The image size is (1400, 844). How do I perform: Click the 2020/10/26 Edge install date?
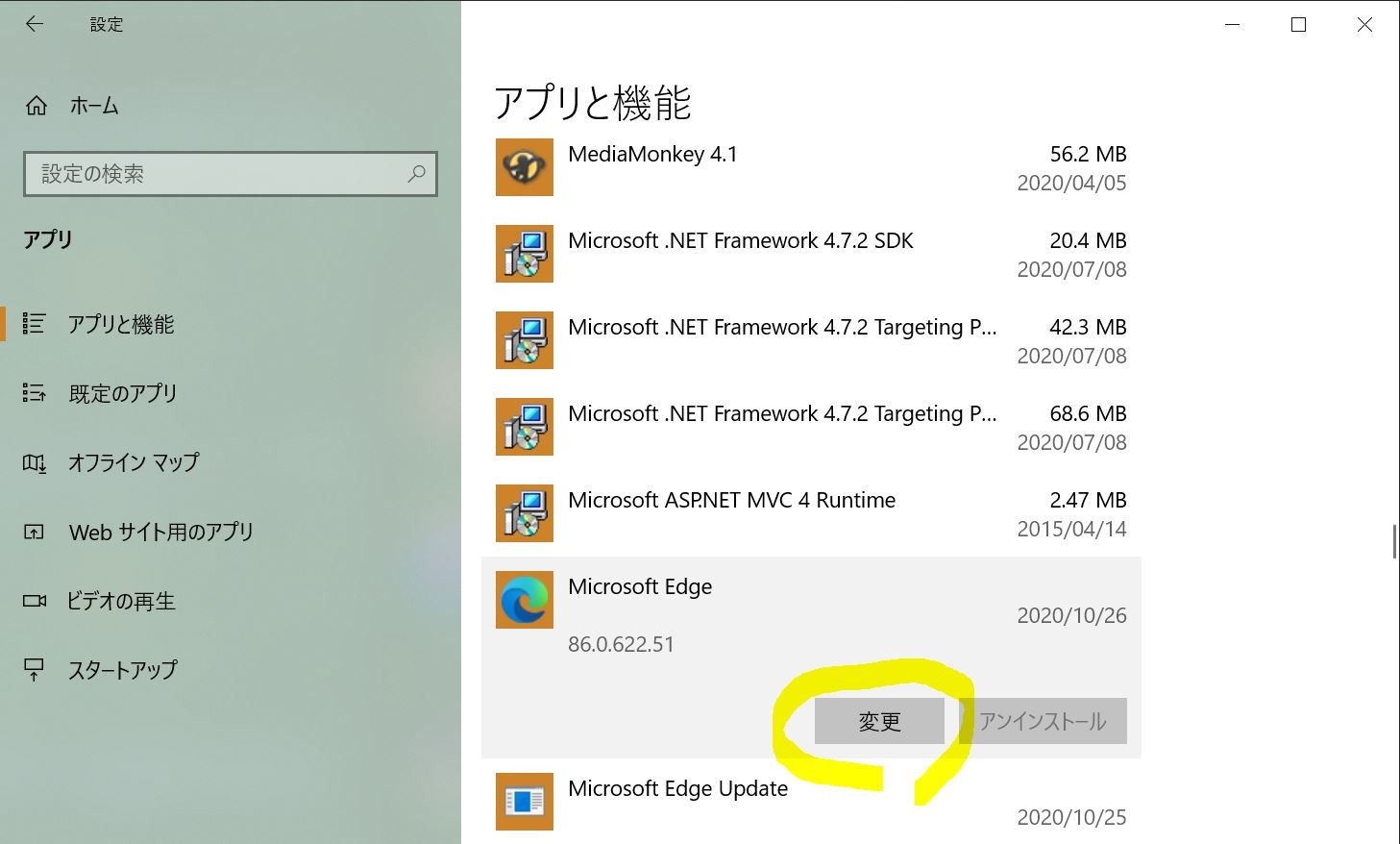coord(1071,615)
